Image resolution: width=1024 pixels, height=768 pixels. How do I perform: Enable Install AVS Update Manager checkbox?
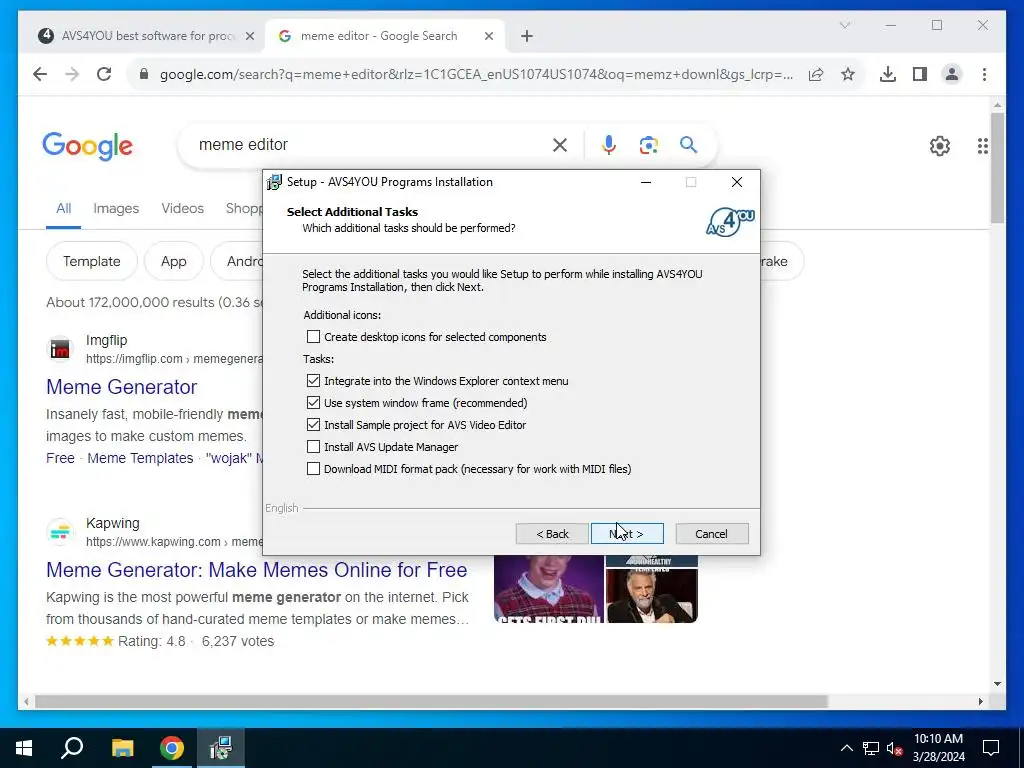point(313,447)
